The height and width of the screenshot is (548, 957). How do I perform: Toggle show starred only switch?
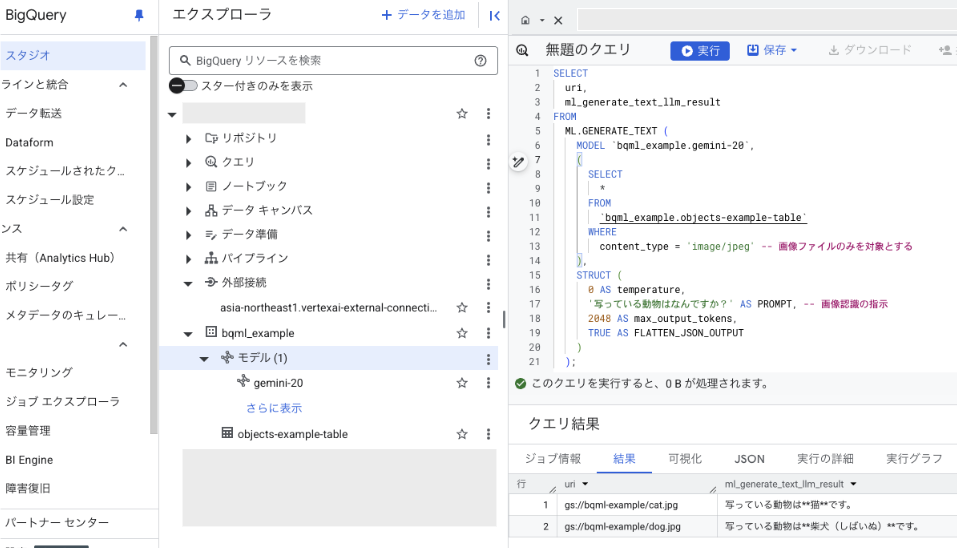tap(184, 86)
